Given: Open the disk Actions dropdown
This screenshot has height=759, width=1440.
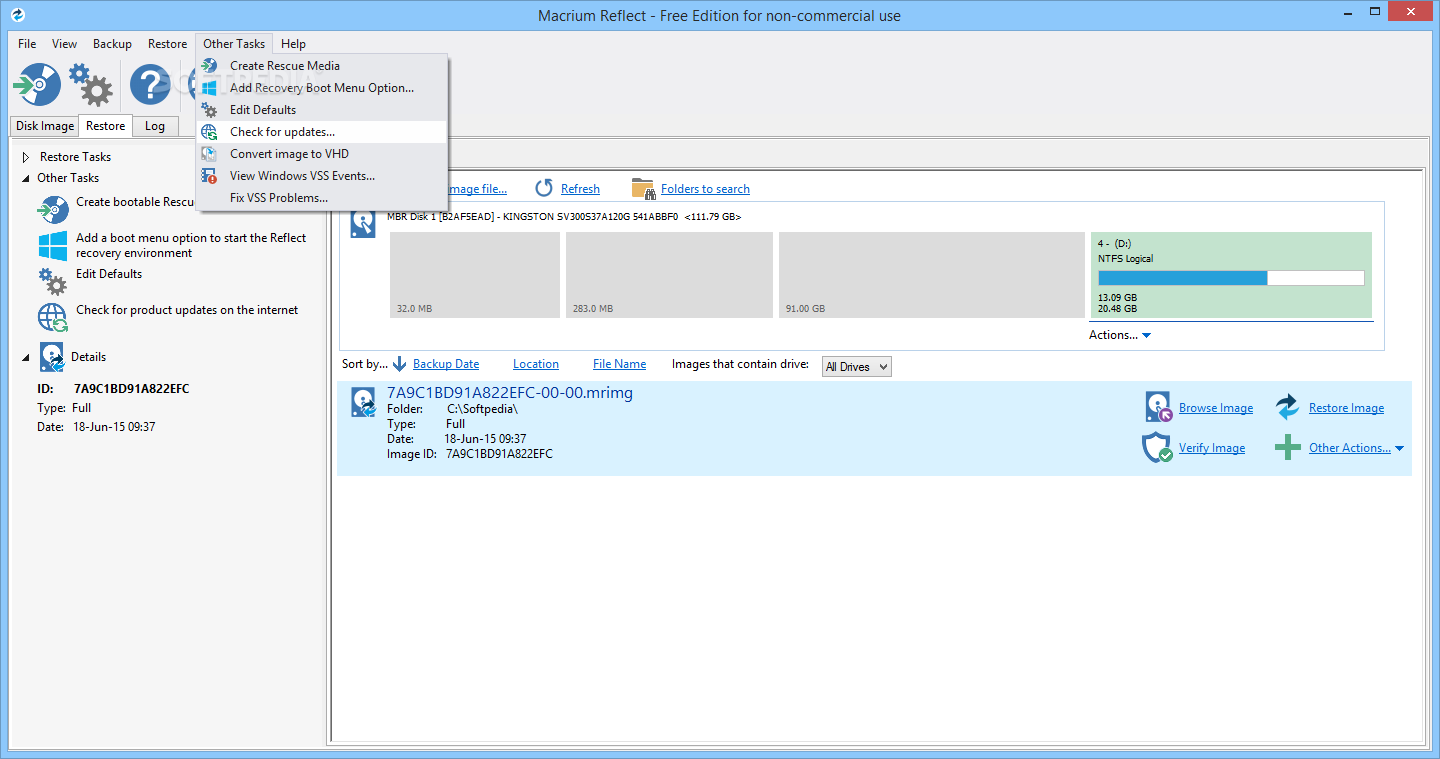Looking at the screenshot, I should pos(1120,335).
